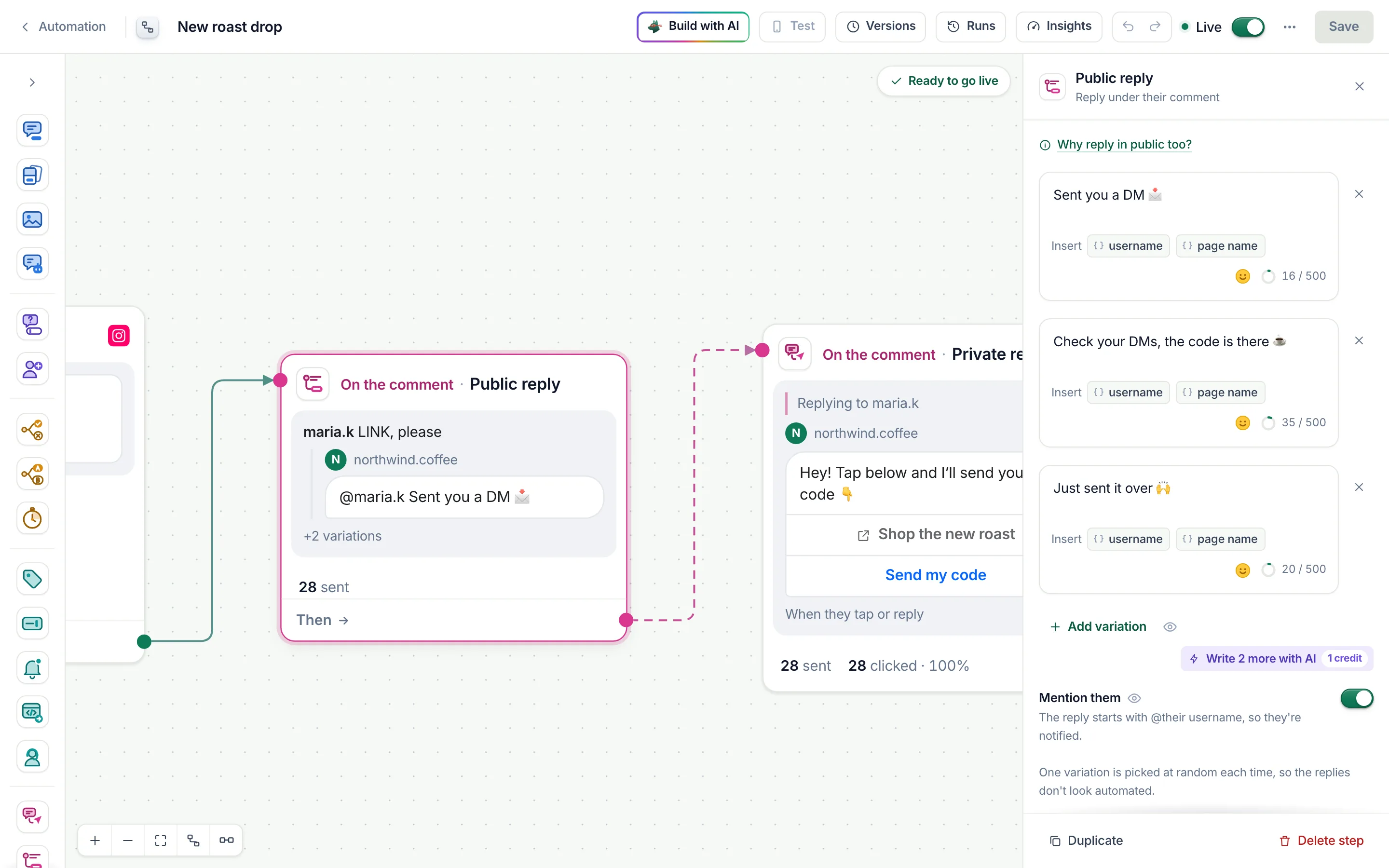Viewport: 1389px width, 868px height.
Task: Insert username into Sent you a DM reply
Action: pos(1129,246)
